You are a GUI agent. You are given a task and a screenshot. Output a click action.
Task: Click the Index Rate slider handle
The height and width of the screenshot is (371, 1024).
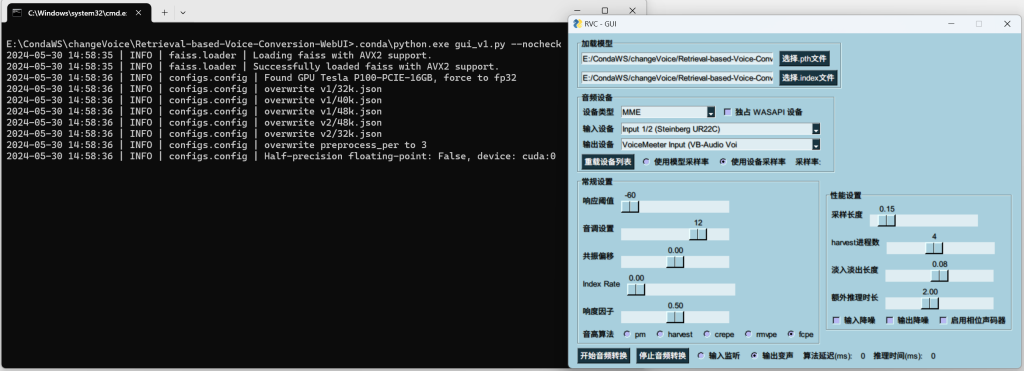click(x=635, y=289)
